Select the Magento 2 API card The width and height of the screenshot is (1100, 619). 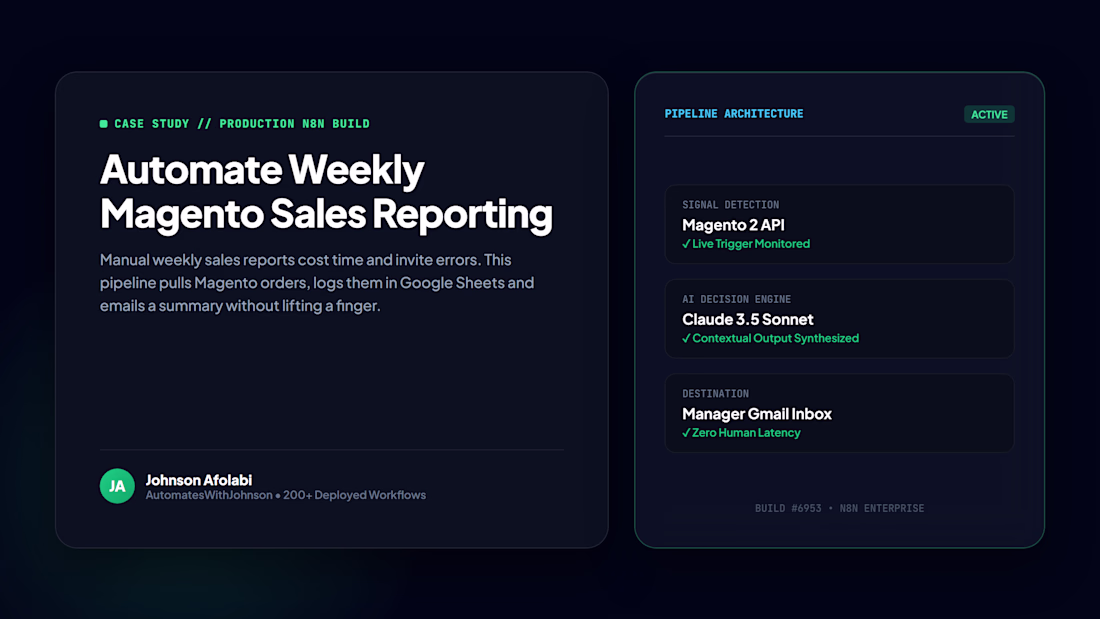839,224
